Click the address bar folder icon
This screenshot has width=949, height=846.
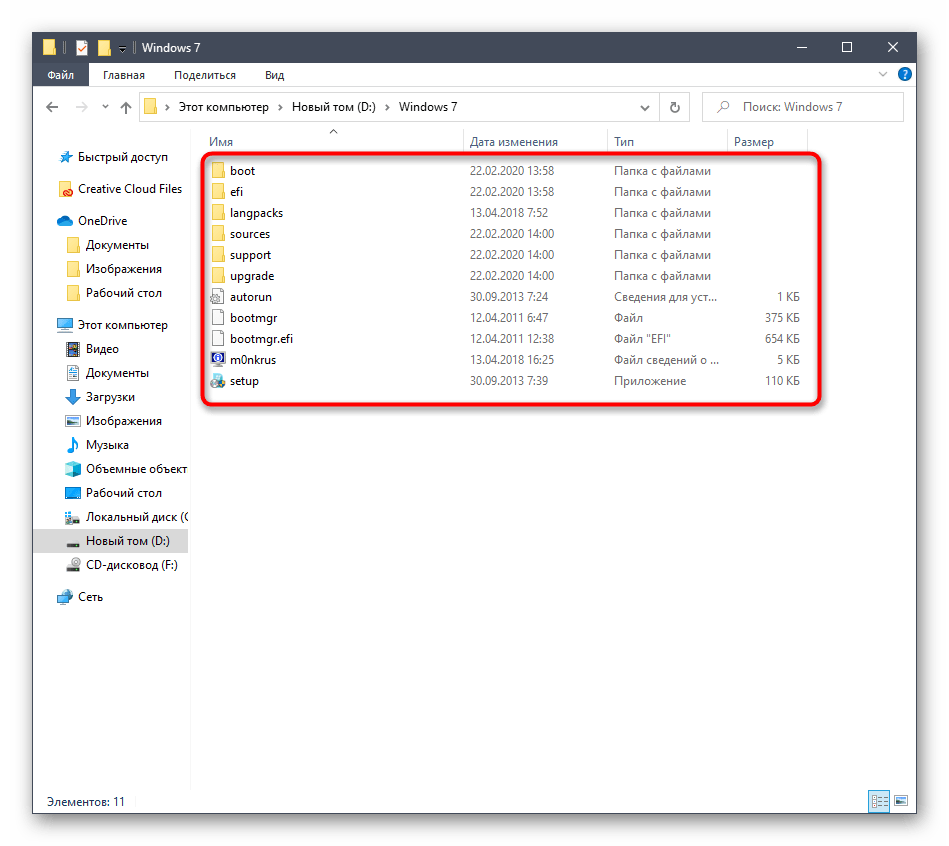point(151,107)
